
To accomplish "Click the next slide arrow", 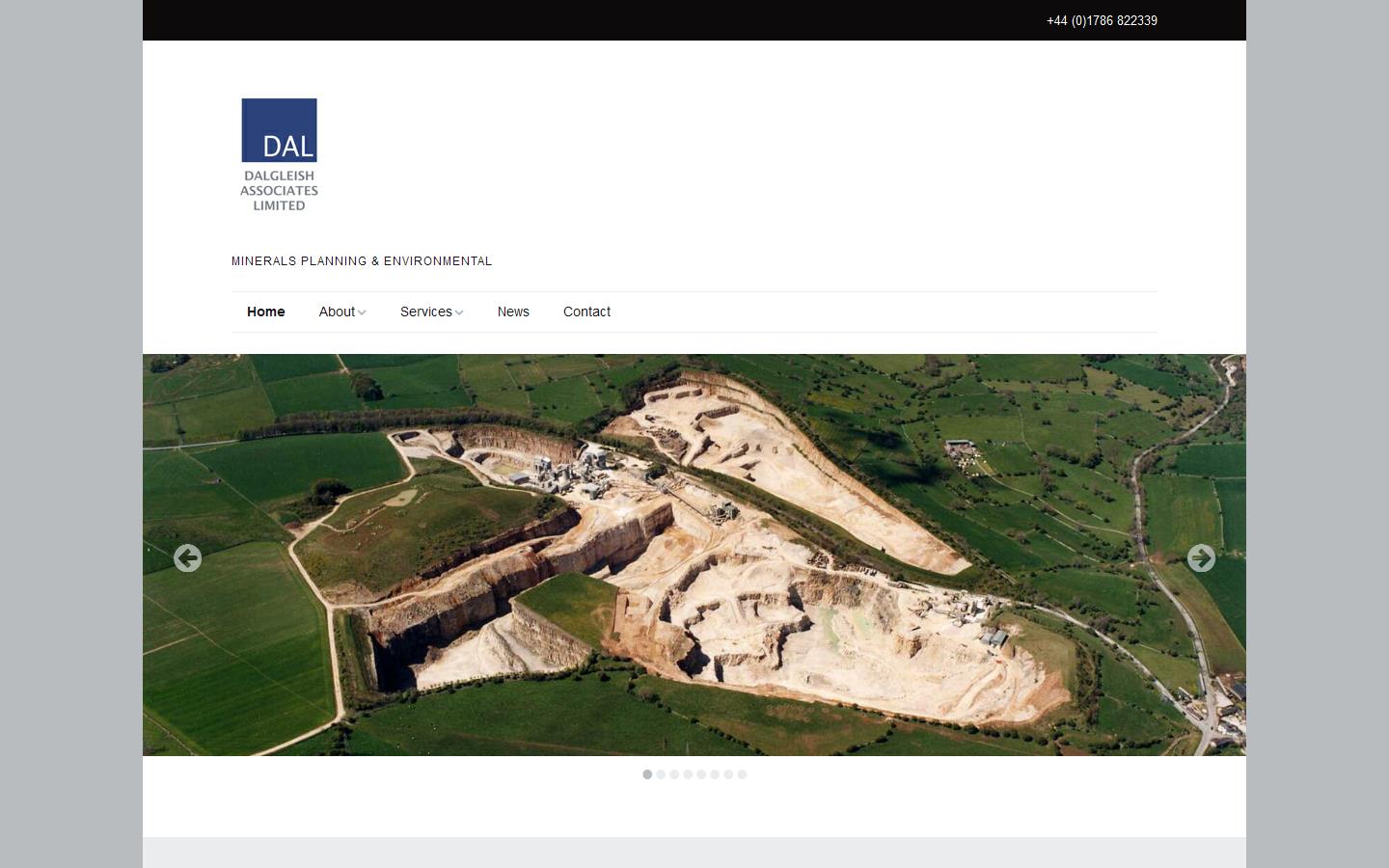I will click(1202, 558).
